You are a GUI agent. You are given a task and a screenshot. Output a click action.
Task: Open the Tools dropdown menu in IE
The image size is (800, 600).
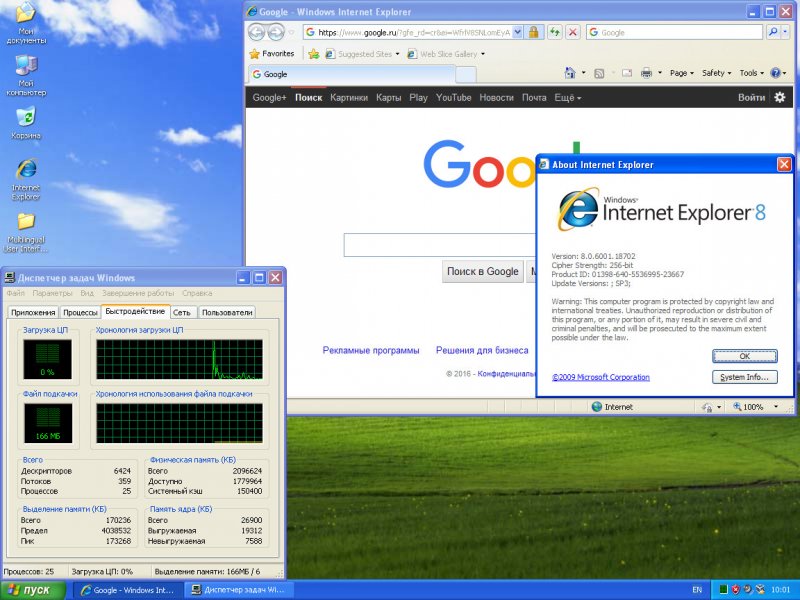click(x=752, y=73)
